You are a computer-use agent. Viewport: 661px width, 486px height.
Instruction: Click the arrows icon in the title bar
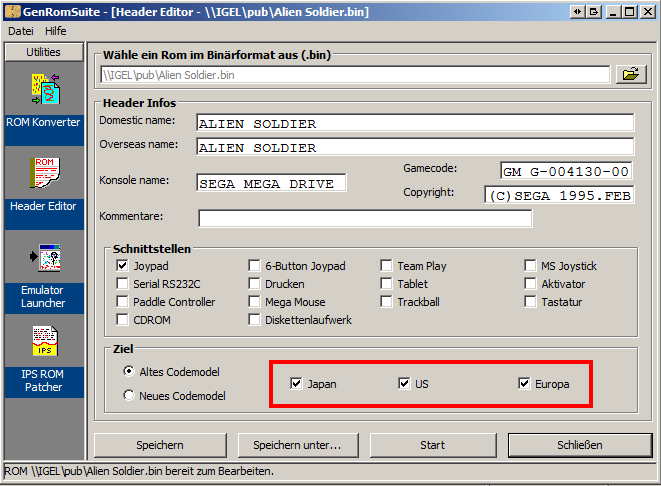click(x=577, y=11)
